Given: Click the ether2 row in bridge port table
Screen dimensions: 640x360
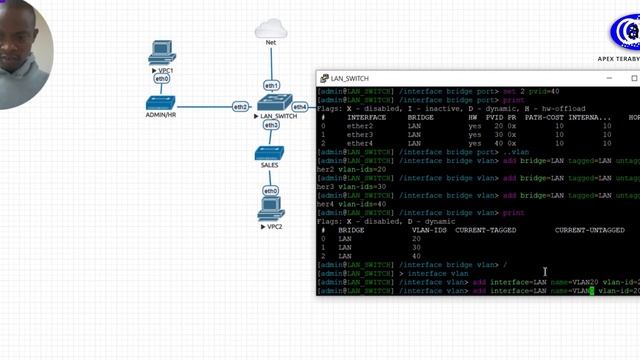Looking at the screenshot, I should (x=478, y=126).
